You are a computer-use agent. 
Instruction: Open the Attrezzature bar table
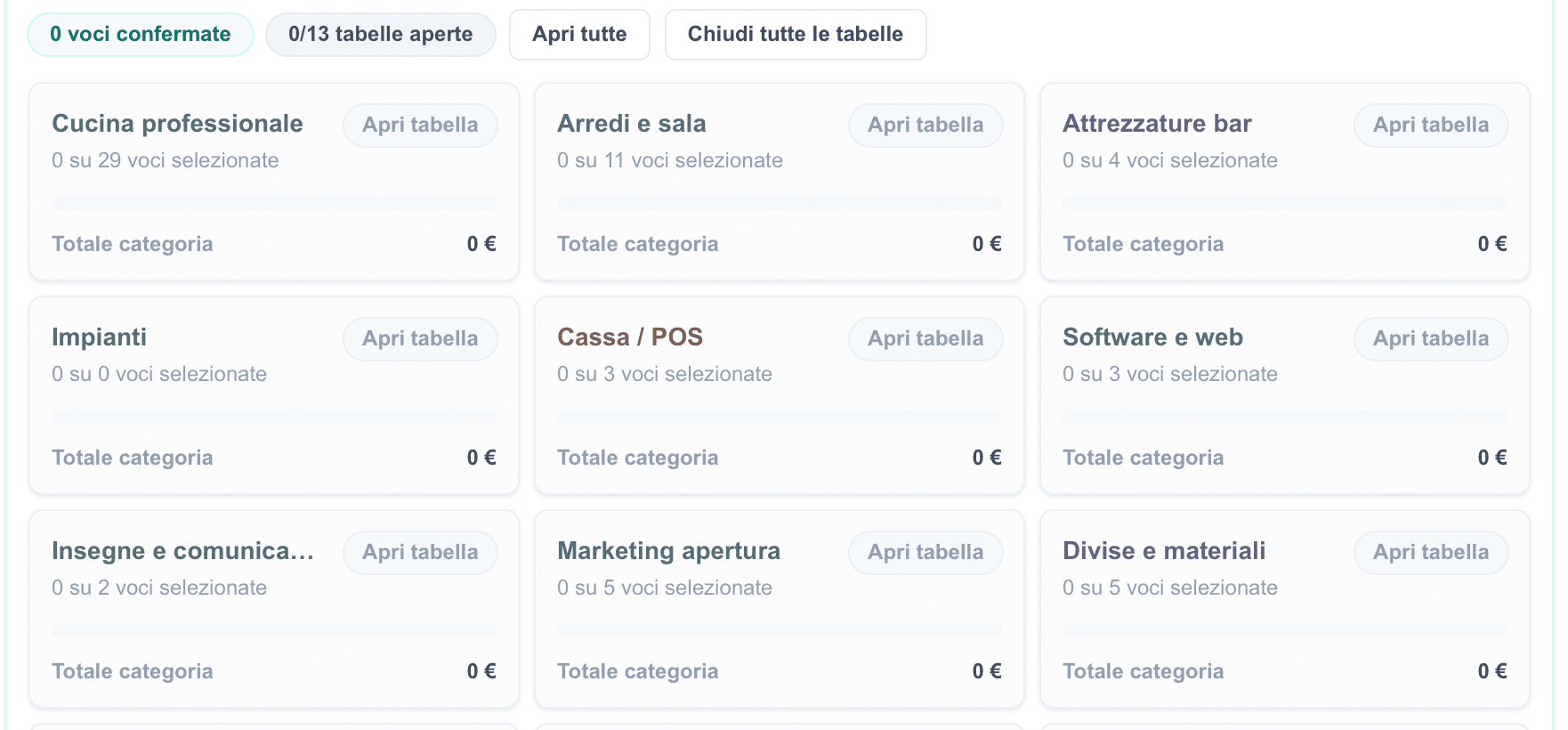(1431, 126)
